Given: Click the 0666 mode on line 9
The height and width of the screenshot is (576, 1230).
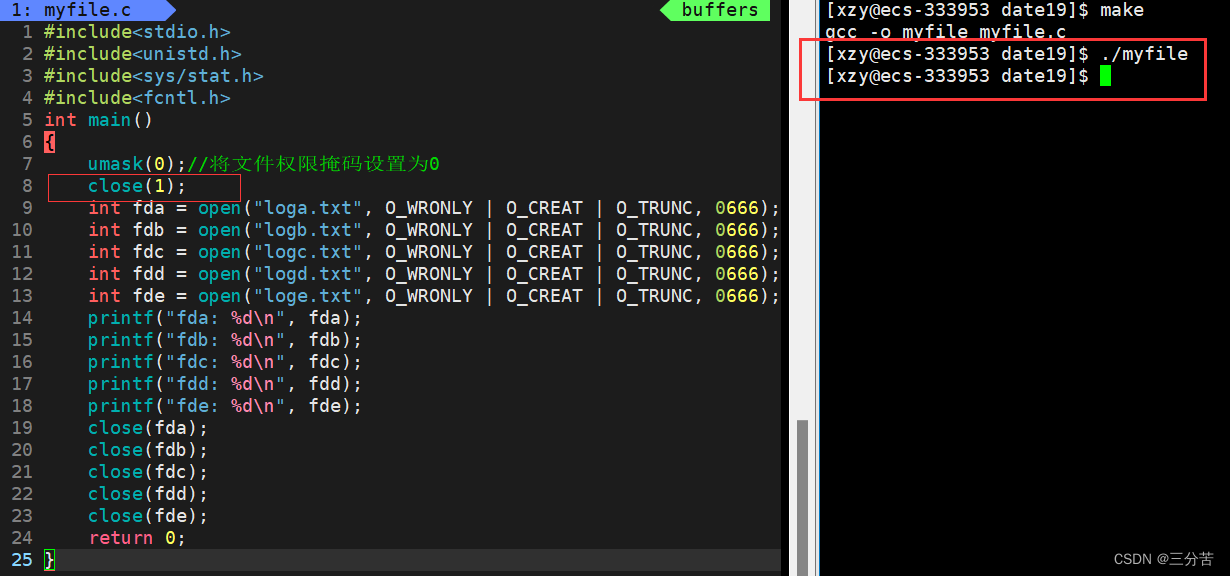Looking at the screenshot, I should click(x=737, y=208).
